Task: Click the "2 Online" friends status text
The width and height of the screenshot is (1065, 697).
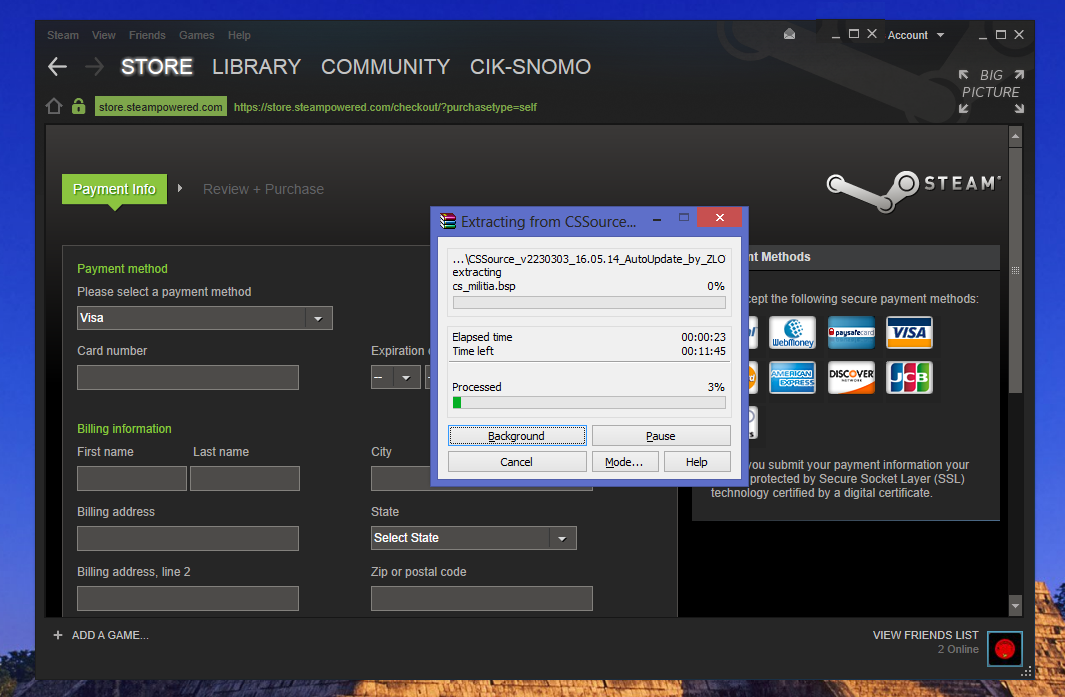Action: tap(958, 649)
